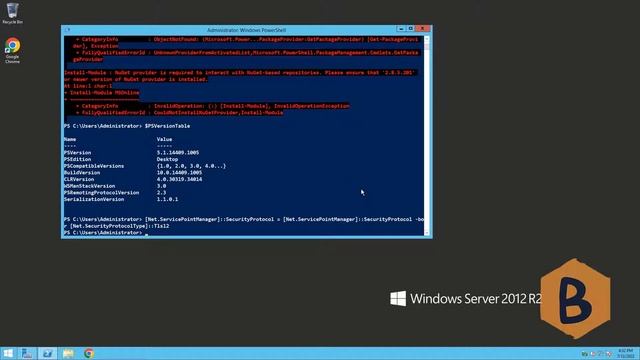This screenshot has height=360, width=640.
Task: Select PowerShell taskbar button
Action: coord(48,353)
